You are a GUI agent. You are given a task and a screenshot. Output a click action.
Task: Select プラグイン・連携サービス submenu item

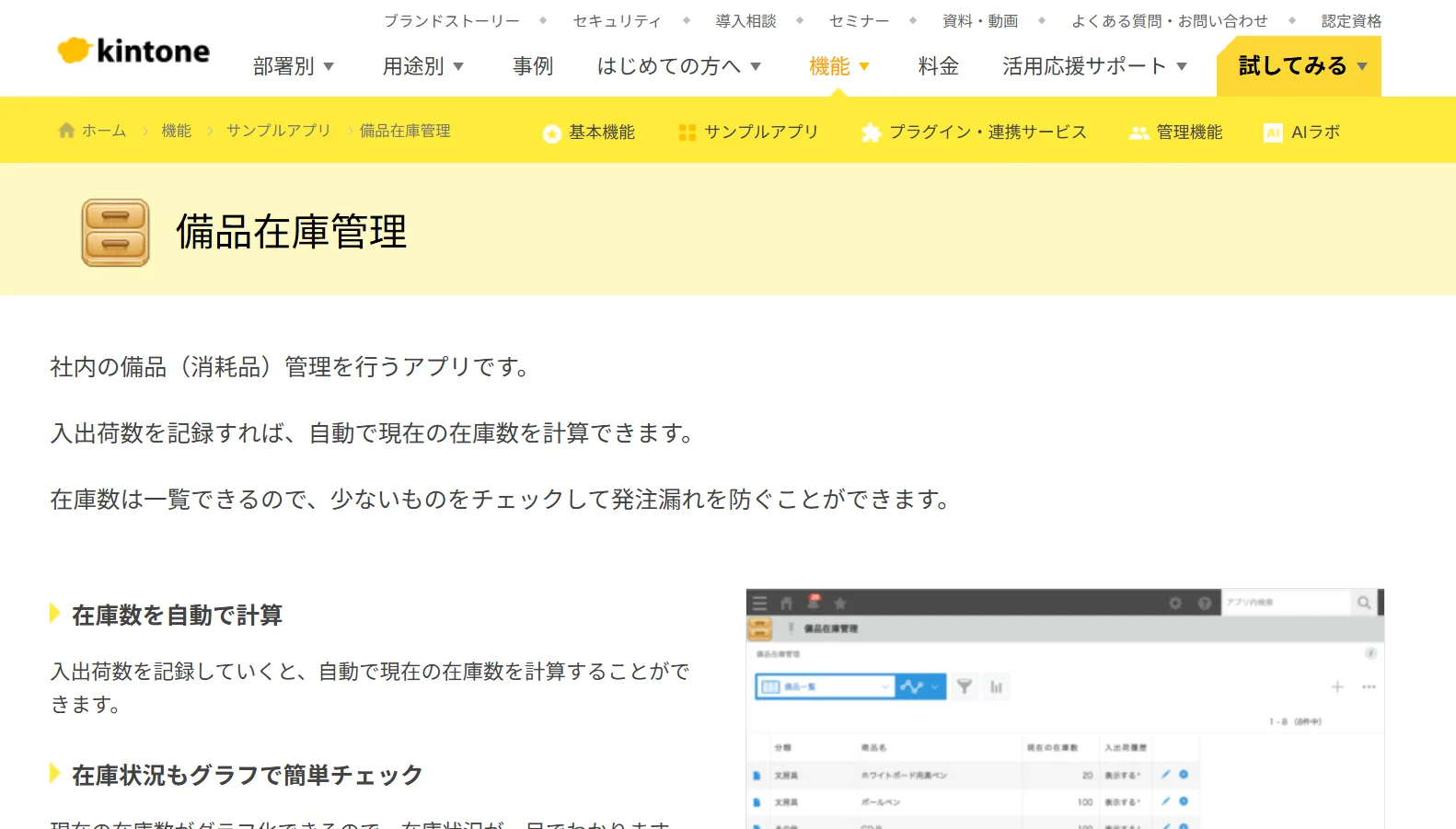click(x=988, y=132)
